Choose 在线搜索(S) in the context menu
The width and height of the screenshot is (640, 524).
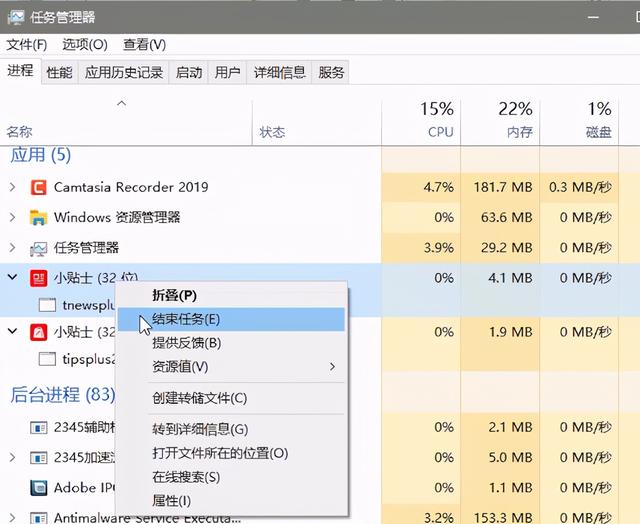pos(231,477)
